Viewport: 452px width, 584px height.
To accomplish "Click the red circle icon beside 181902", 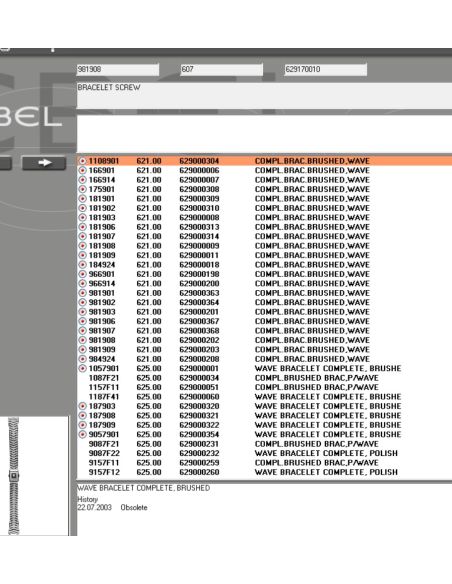I will (x=82, y=208).
